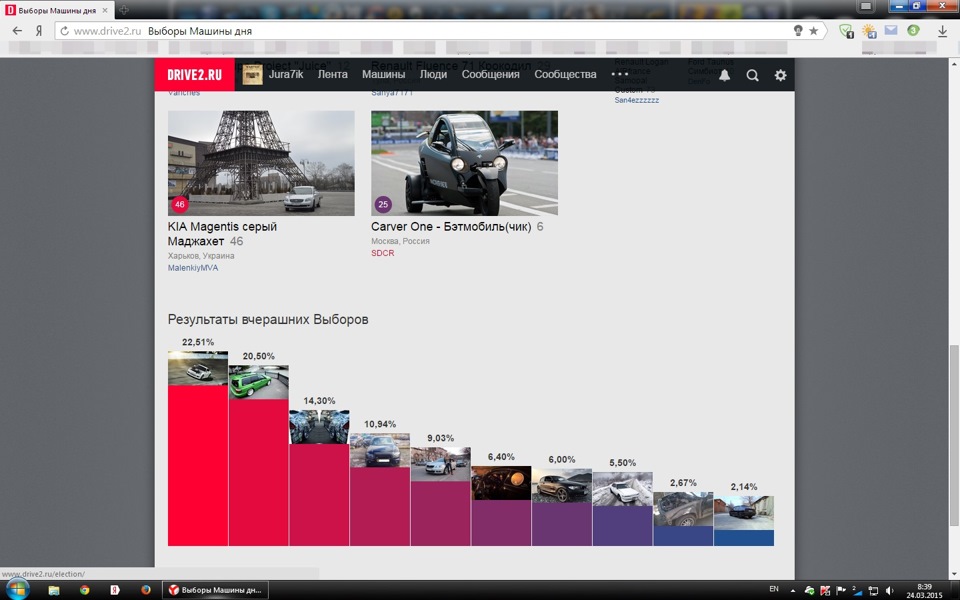Open volume control in system tray

(890, 590)
